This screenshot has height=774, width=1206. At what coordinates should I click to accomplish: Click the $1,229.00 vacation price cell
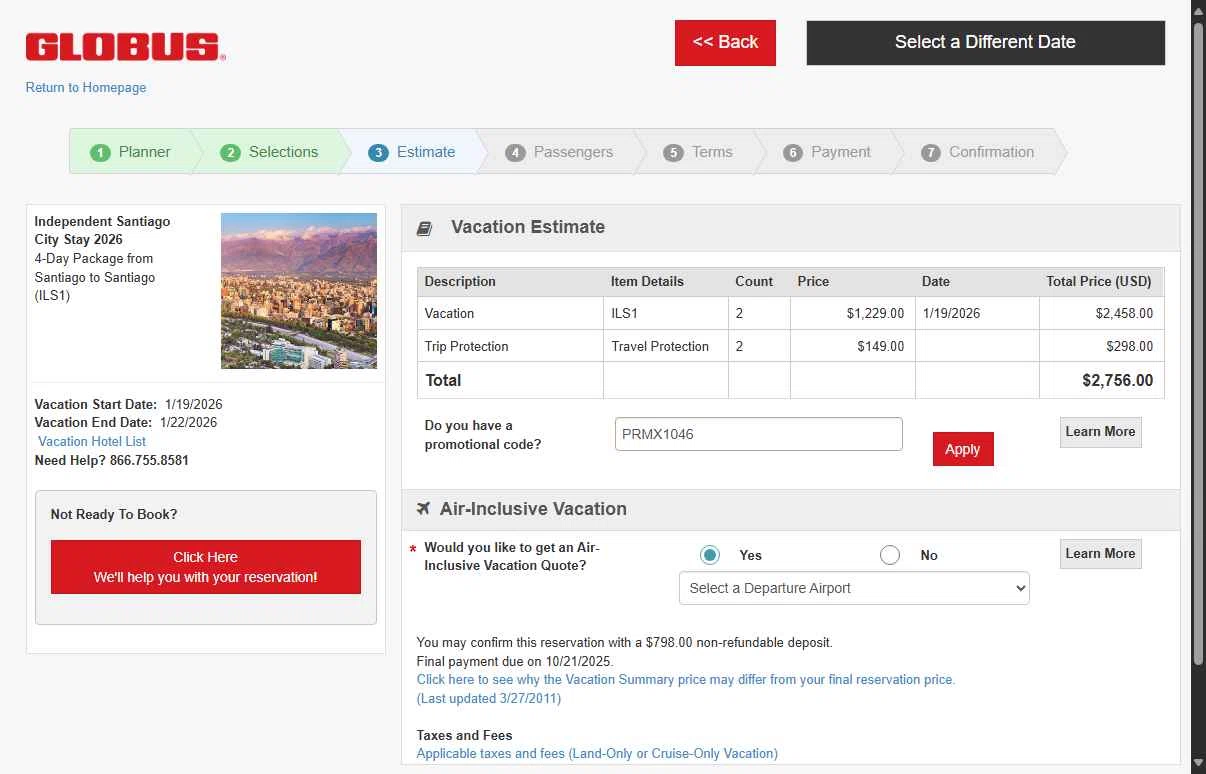click(x=852, y=313)
